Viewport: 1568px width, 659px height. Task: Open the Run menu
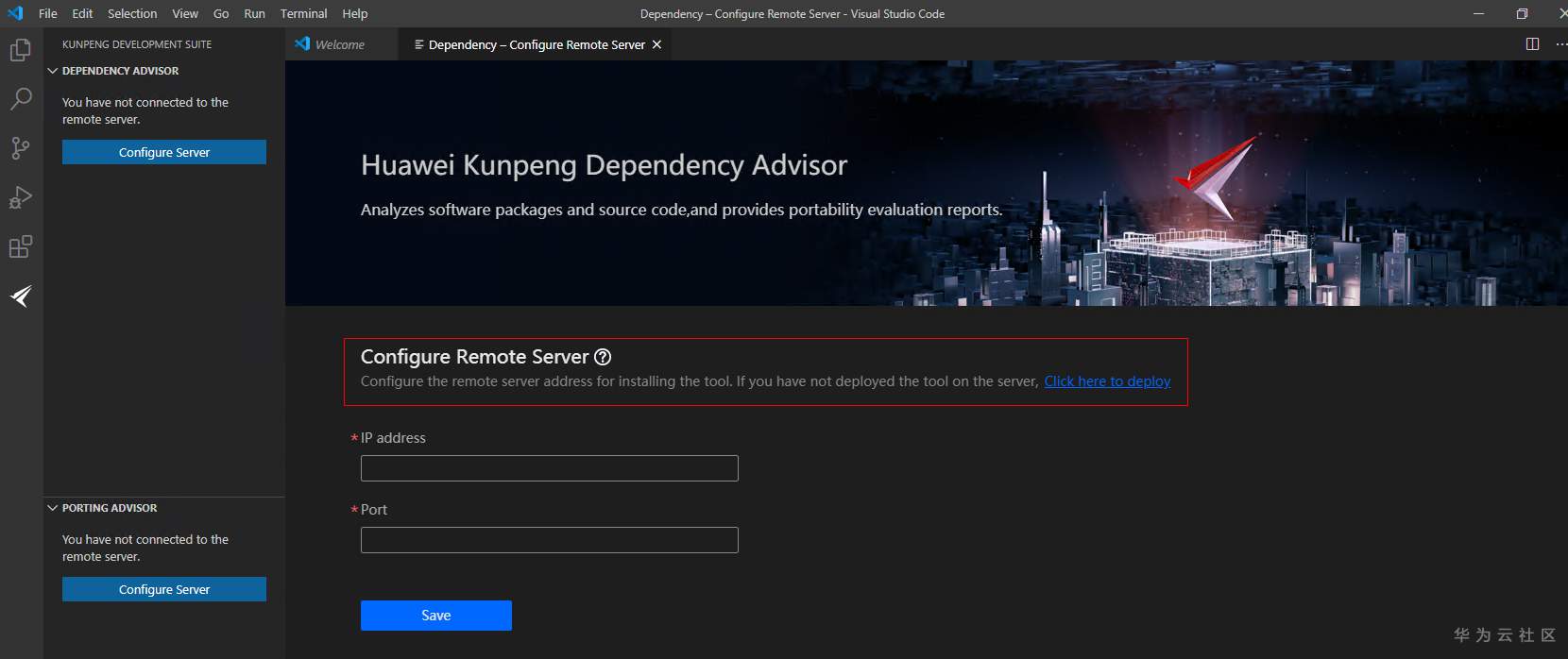click(x=254, y=13)
